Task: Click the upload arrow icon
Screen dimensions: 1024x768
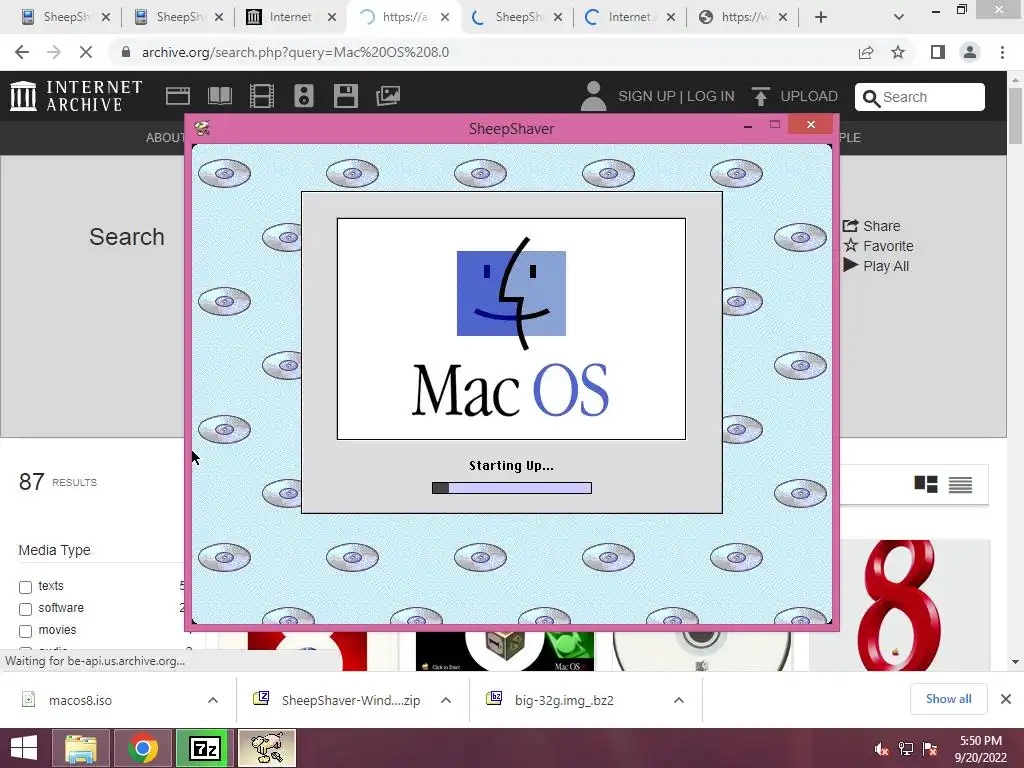Action: (760, 96)
